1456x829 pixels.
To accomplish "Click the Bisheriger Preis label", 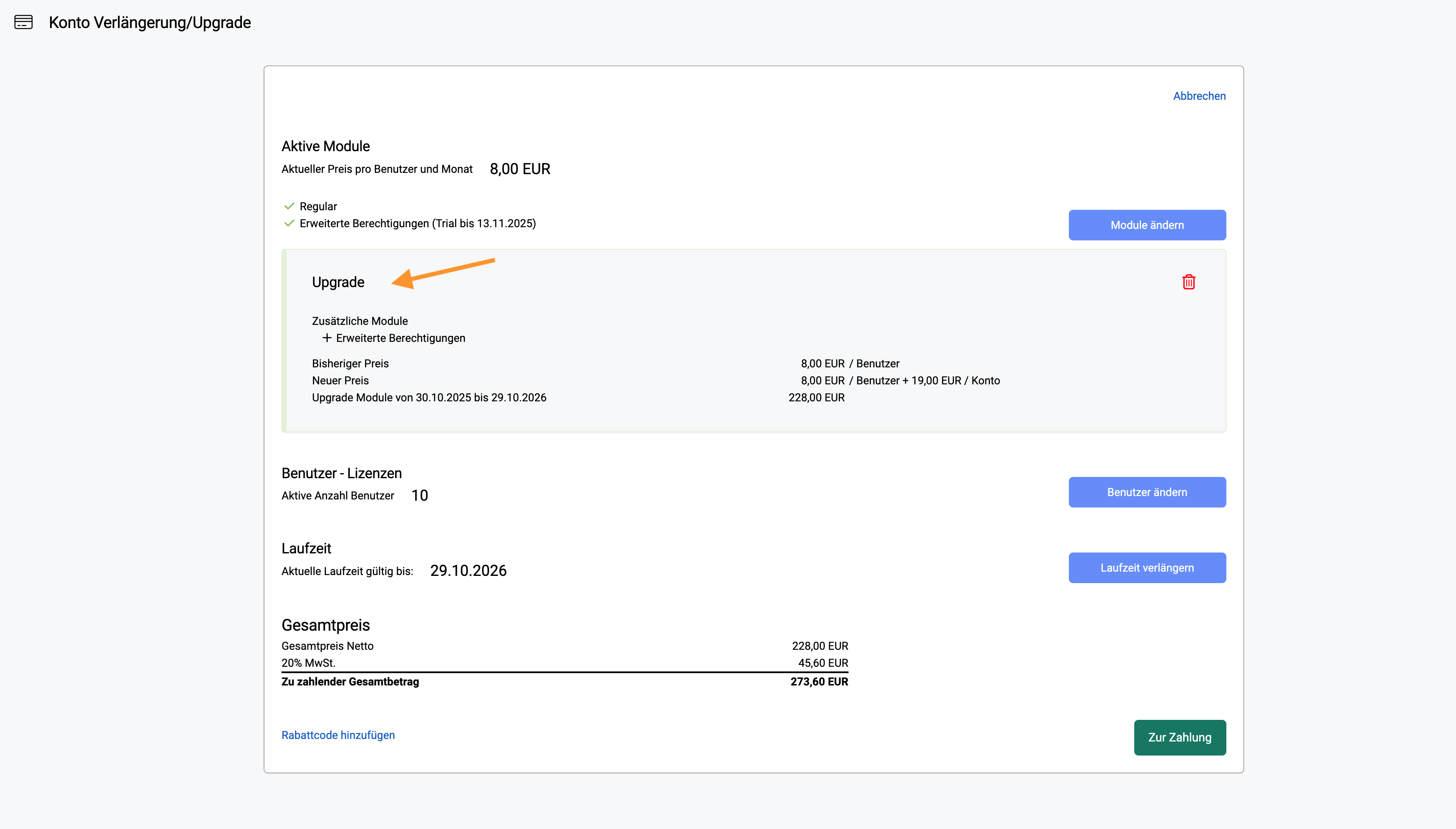I will pos(350,363).
